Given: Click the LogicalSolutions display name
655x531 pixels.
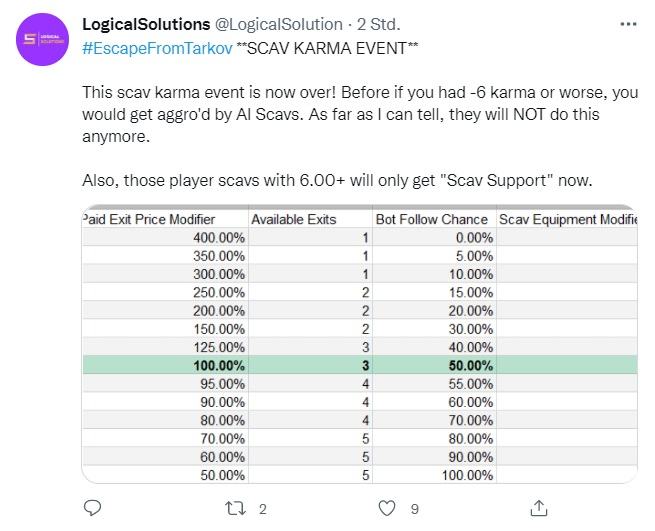Looking at the screenshot, I should (146, 24).
